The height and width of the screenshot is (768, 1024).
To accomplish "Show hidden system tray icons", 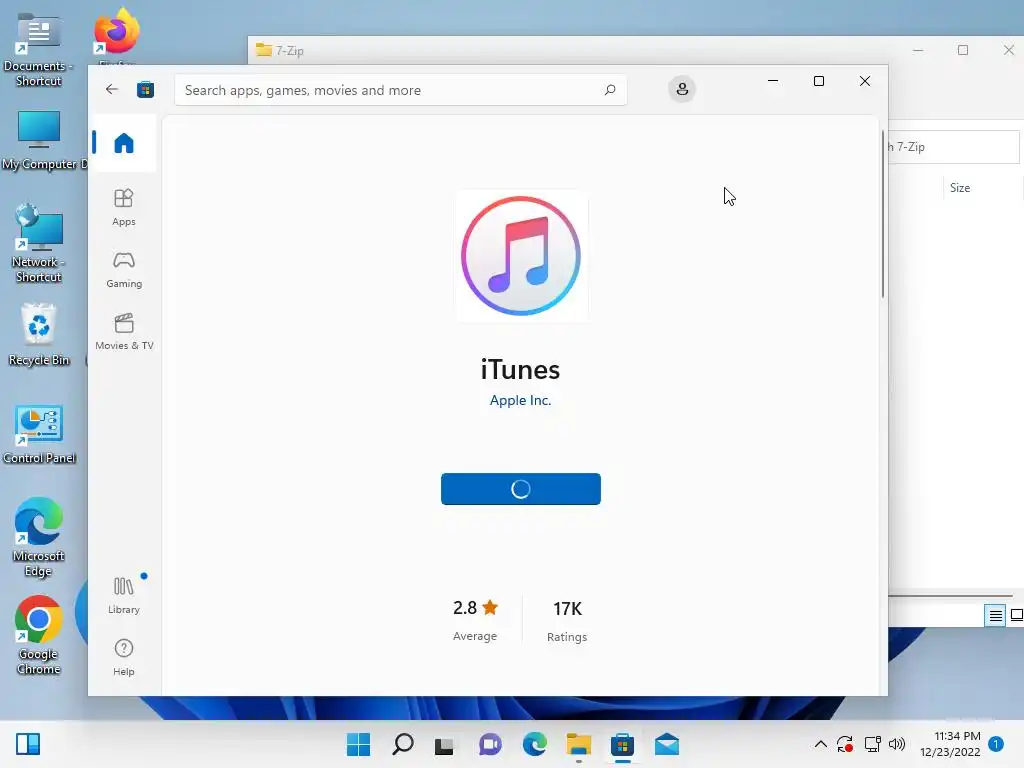I will tap(821, 744).
